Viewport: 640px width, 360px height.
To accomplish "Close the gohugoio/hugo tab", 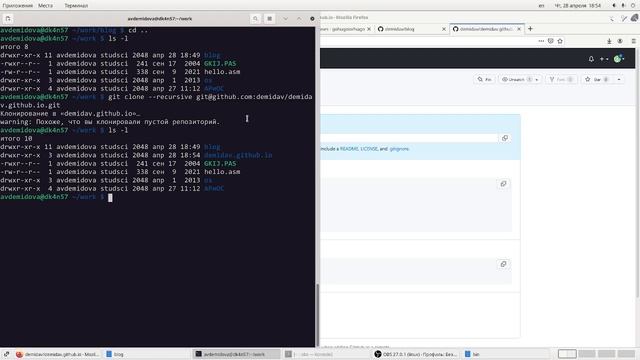I will (x=369, y=29).
